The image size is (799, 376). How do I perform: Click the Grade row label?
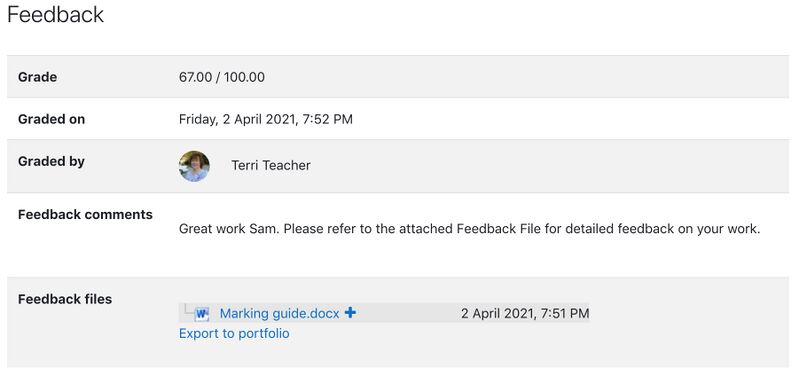click(37, 77)
